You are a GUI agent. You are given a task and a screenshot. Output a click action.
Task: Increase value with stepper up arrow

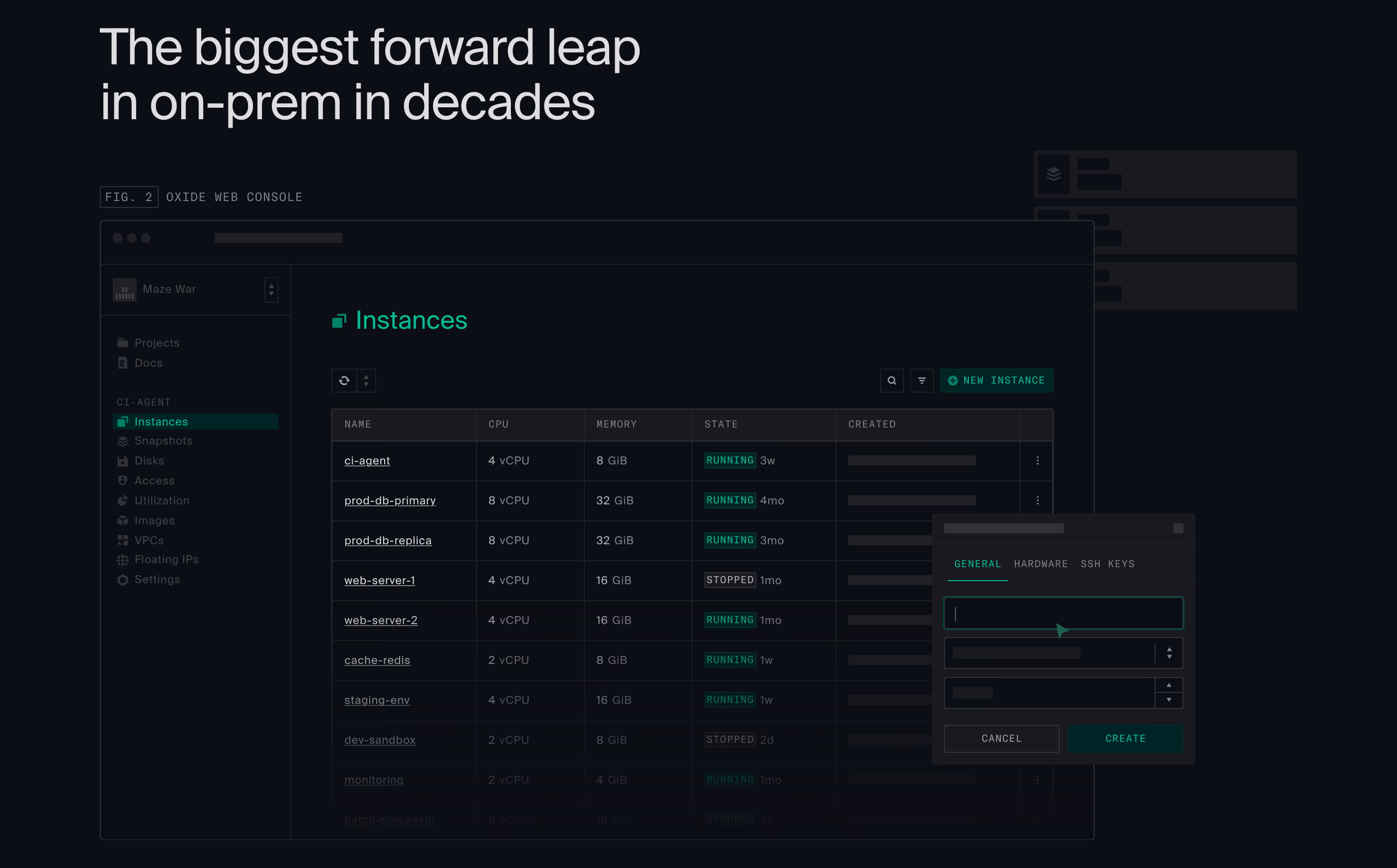pos(1168,685)
